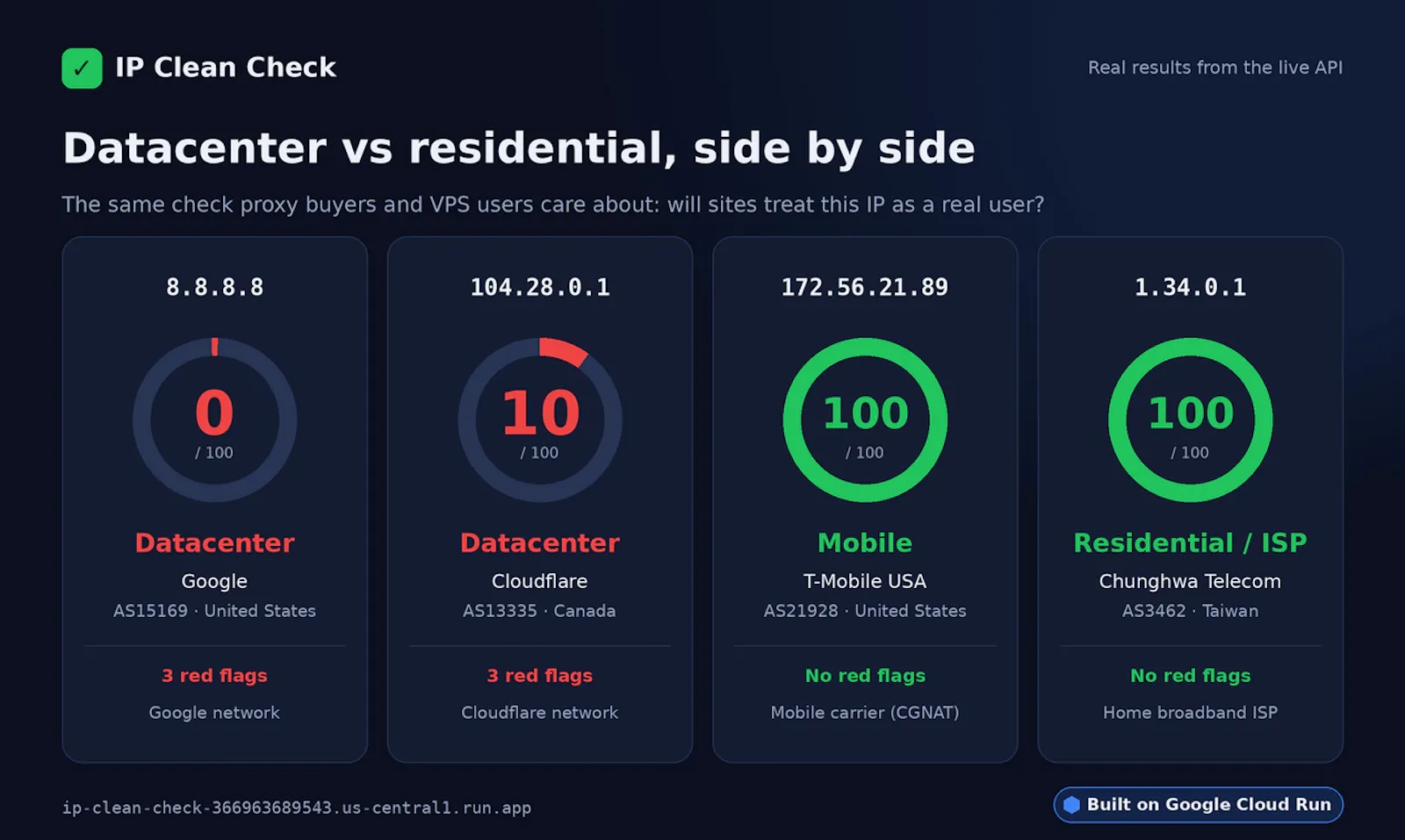The height and width of the screenshot is (840, 1405).
Task: Click Real results from the live API
Action: pos(1215,68)
